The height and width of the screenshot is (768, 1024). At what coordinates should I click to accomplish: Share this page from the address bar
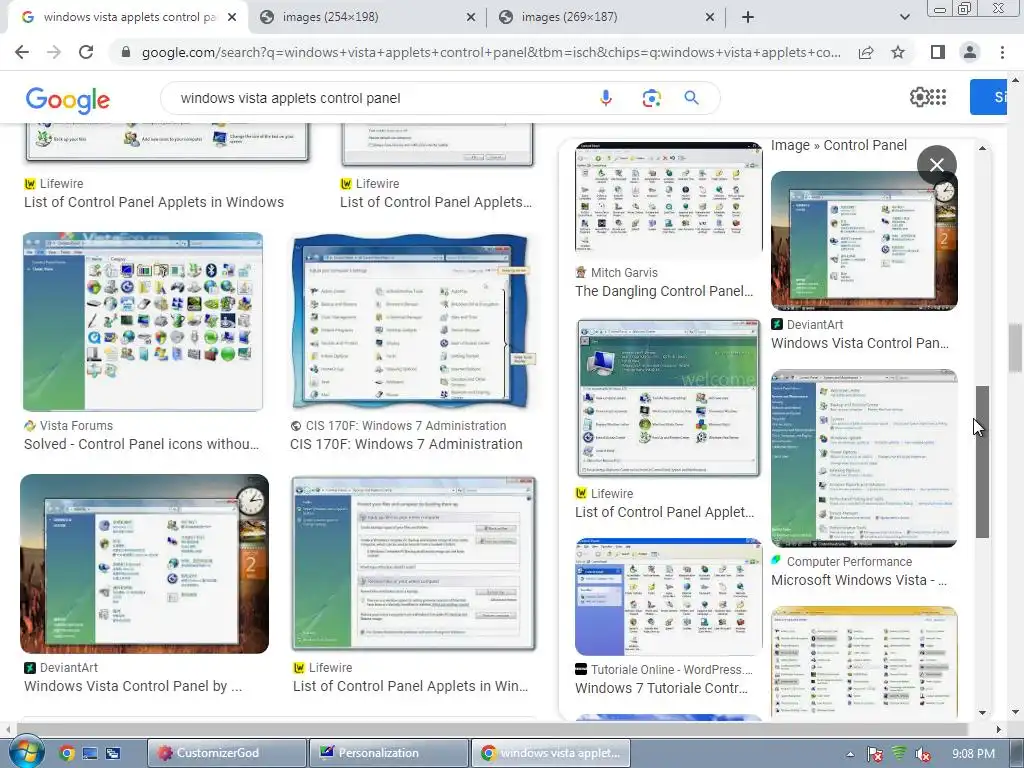[x=866, y=52]
